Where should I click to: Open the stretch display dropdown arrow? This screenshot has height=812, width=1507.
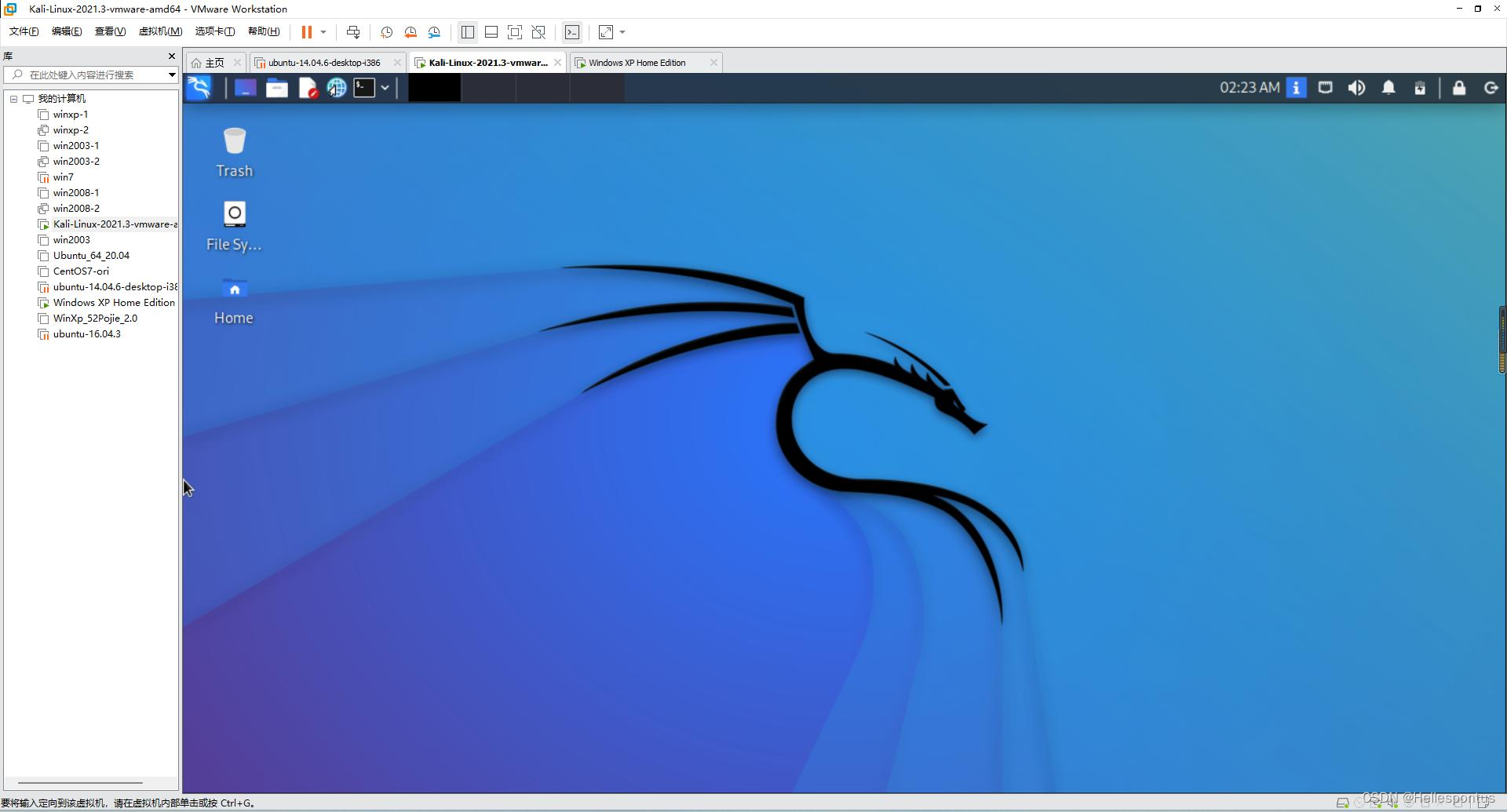tap(622, 32)
